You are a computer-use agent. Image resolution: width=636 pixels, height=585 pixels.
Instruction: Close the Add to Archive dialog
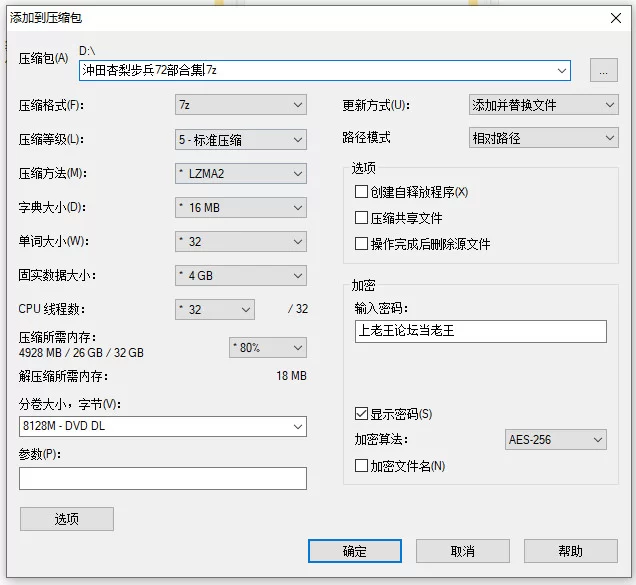(616, 18)
